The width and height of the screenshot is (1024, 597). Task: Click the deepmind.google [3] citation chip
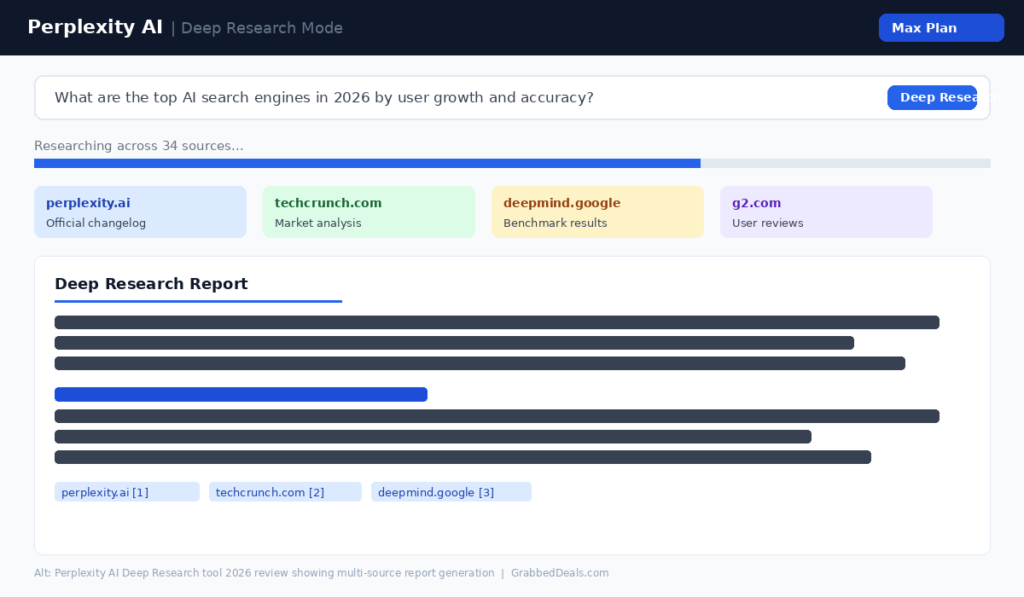451,492
